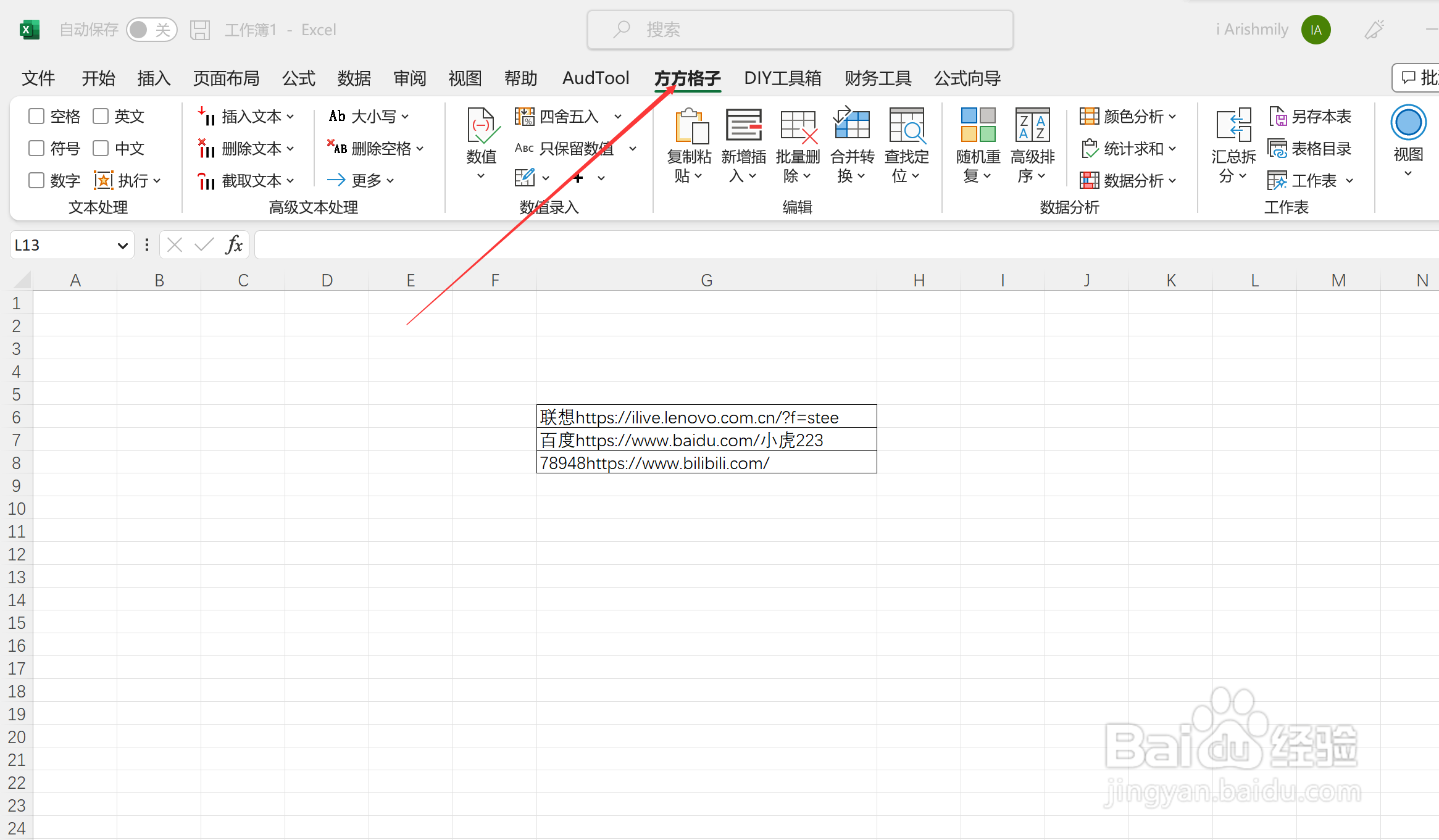Check the 中文 checkbox
Viewport: 1439px width, 840px height.
click(x=101, y=148)
